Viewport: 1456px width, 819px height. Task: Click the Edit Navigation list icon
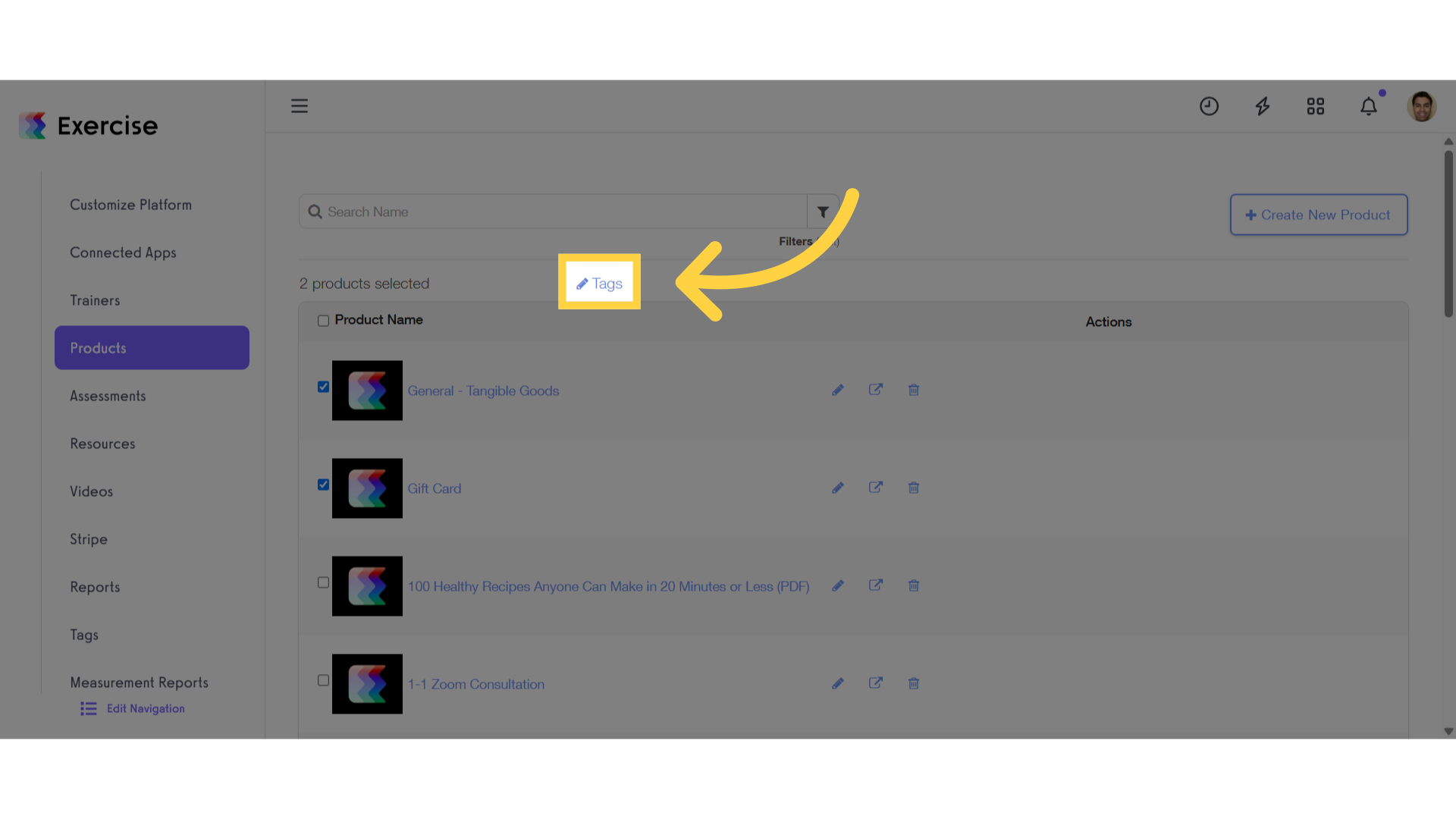tap(89, 708)
